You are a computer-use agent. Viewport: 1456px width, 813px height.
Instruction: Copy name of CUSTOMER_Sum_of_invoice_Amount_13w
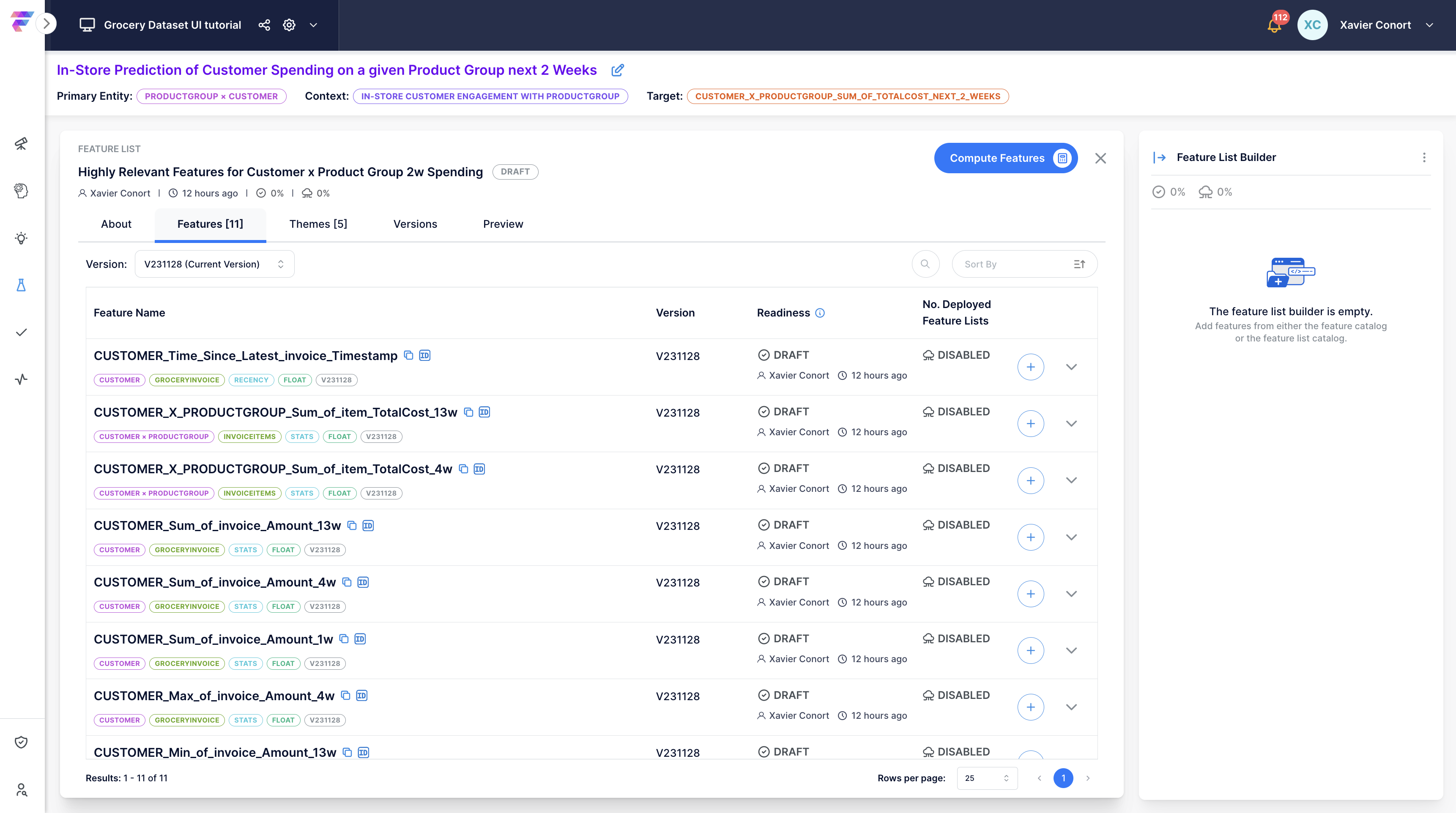[x=352, y=525]
